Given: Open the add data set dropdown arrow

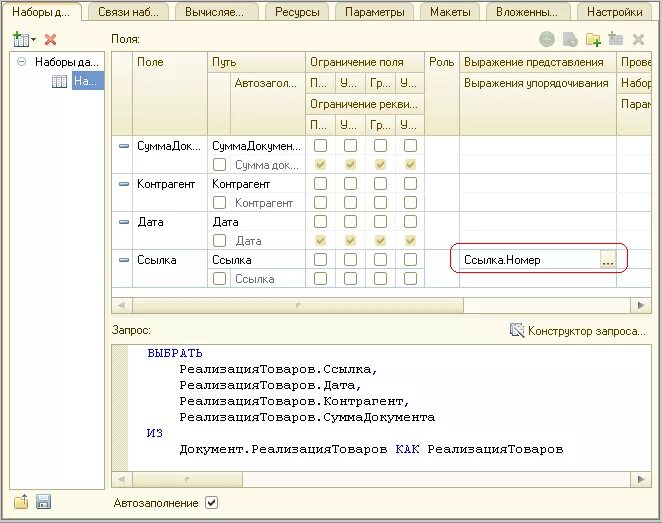Looking at the screenshot, I should (x=34, y=40).
